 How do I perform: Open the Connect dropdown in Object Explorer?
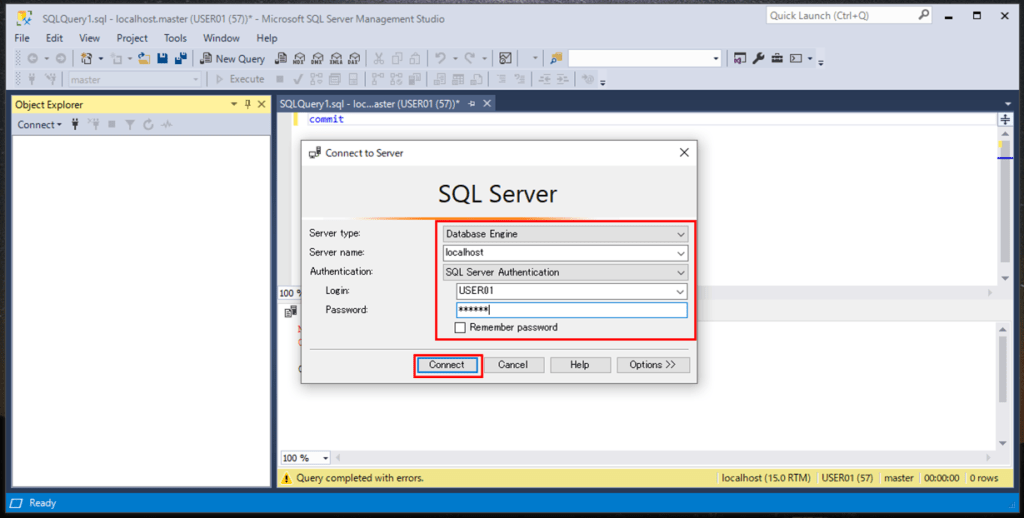pyautogui.click(x=39, y=124)
